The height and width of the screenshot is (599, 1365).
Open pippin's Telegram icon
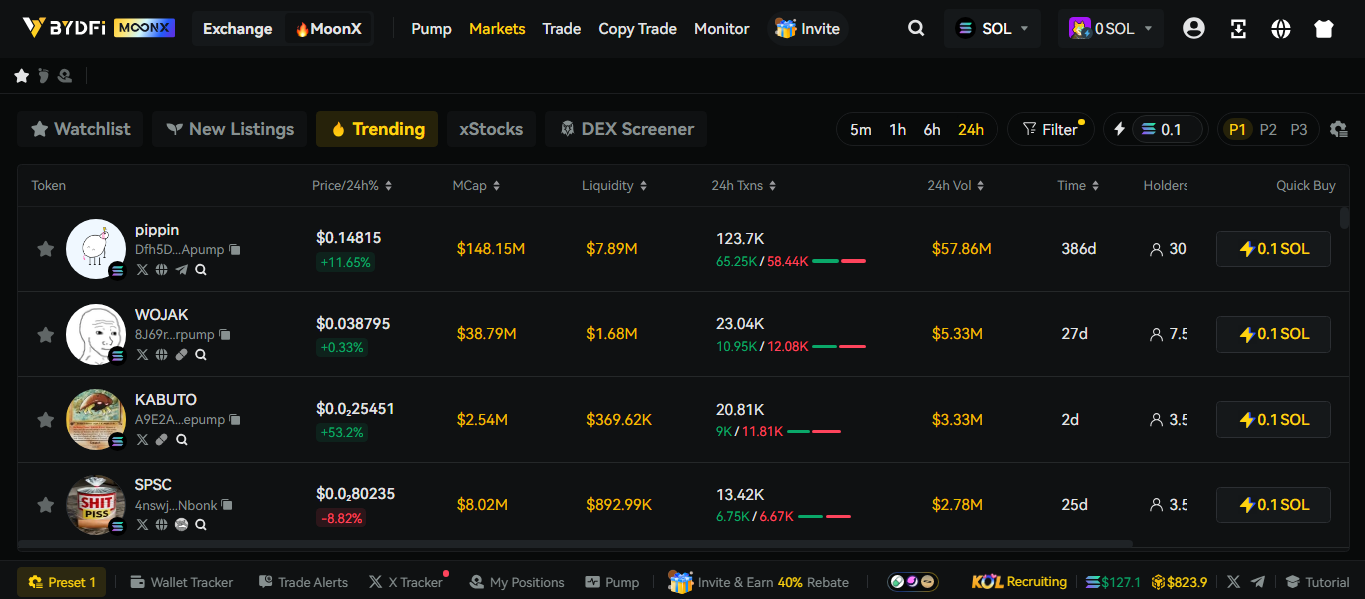[x=181, y=269]
